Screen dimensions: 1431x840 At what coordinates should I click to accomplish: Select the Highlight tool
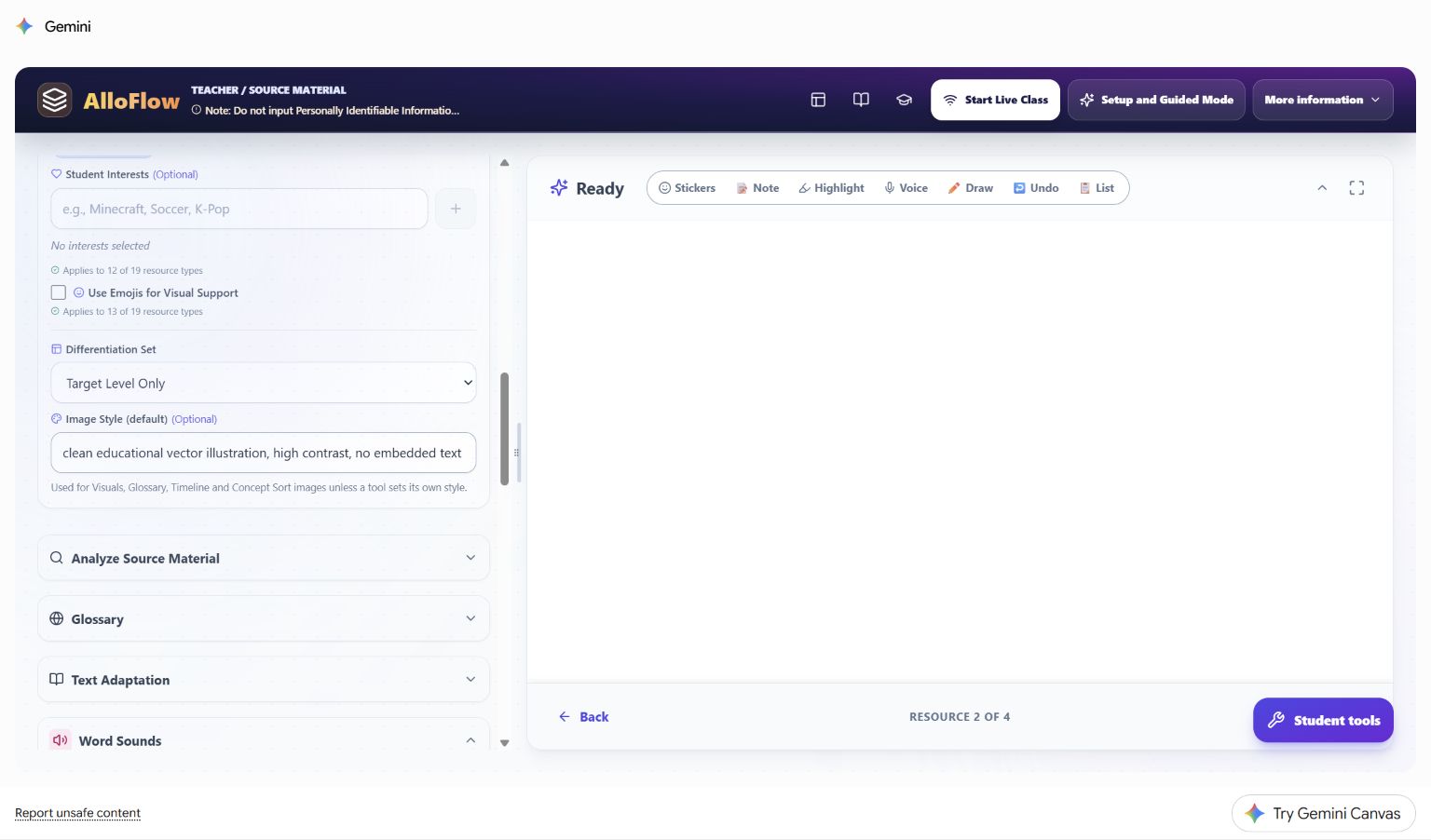click(x=831, y=188)
